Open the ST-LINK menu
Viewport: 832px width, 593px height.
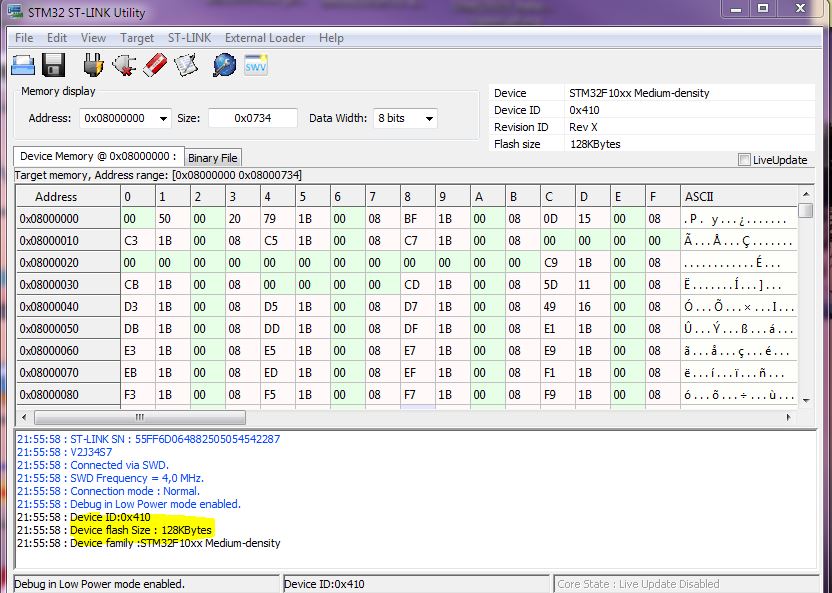tap(189, 38)
